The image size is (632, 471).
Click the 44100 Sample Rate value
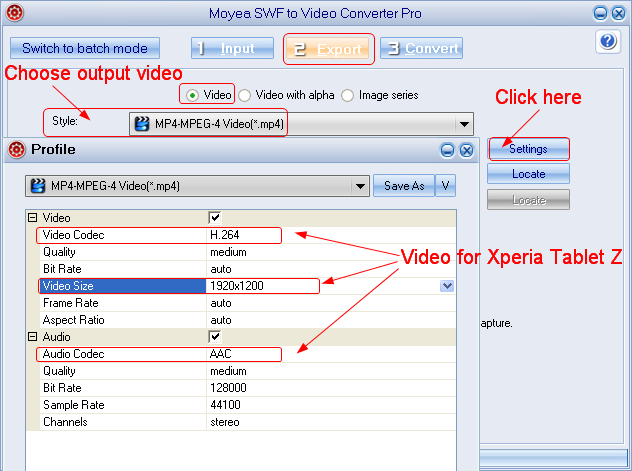point(225,405)
